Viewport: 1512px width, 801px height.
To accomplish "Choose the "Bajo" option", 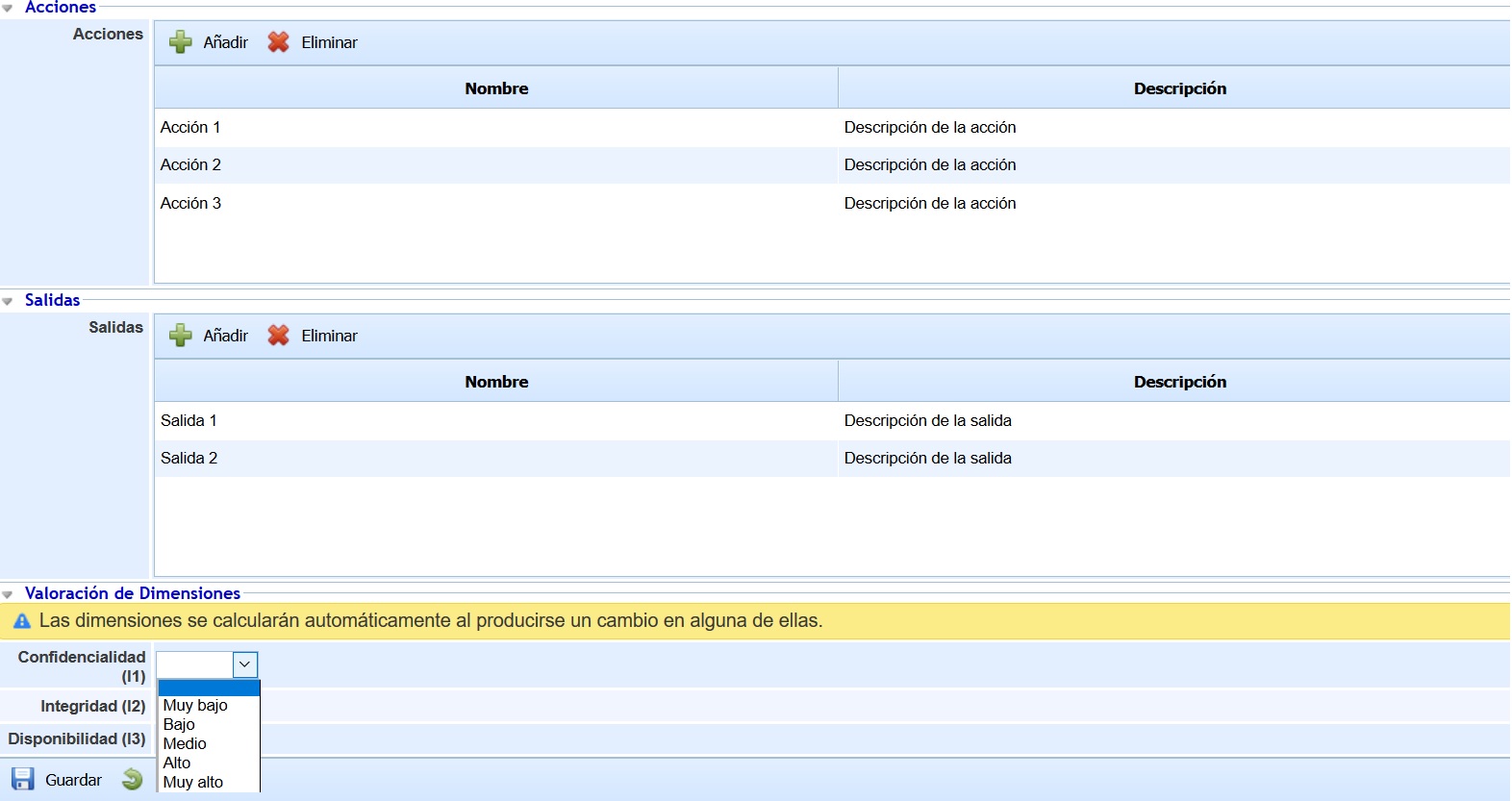I will click(x=179, y=724).
